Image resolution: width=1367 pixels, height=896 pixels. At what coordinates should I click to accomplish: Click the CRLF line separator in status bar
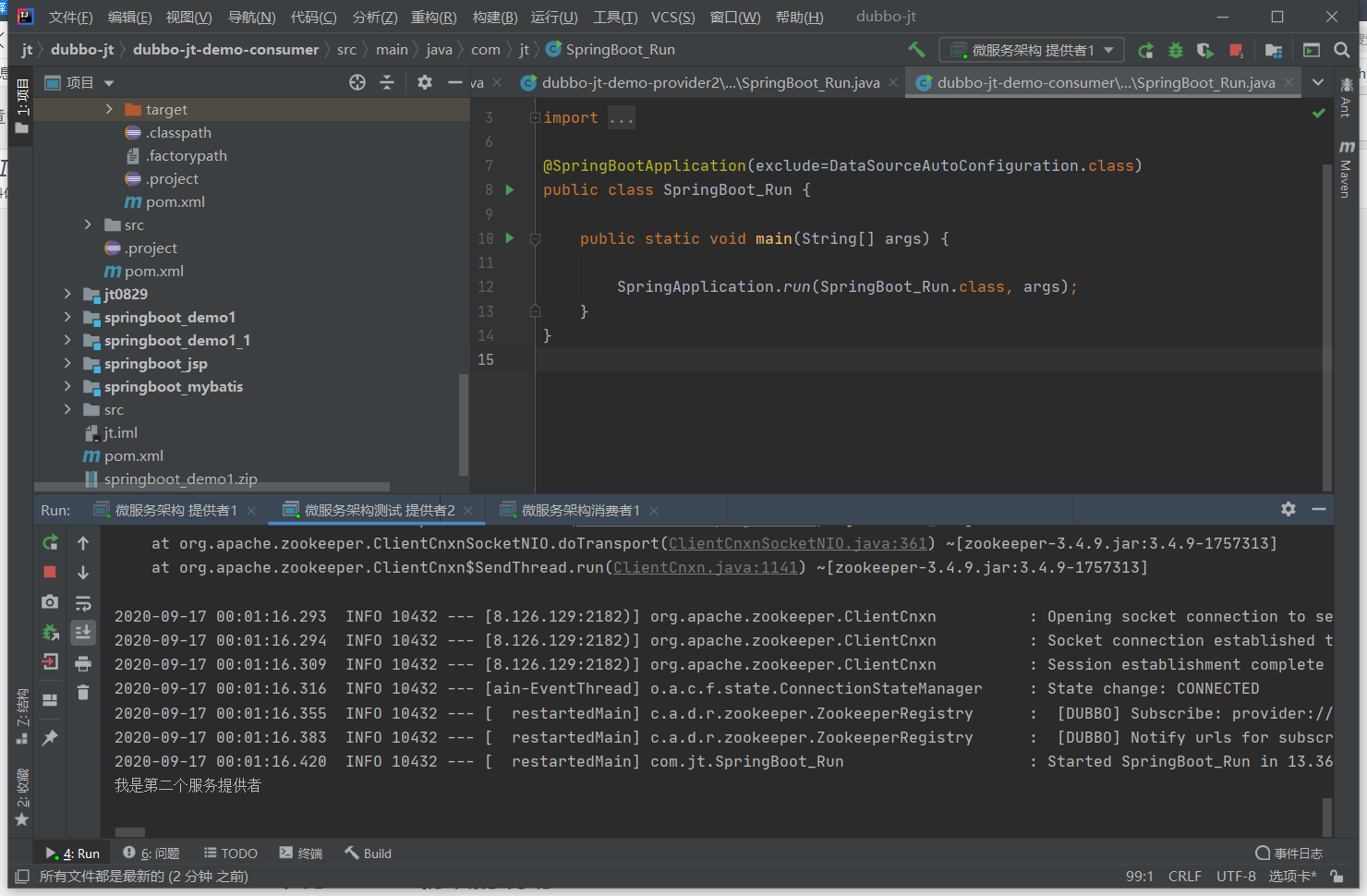pyautogui.click(x=1184, y=876)
